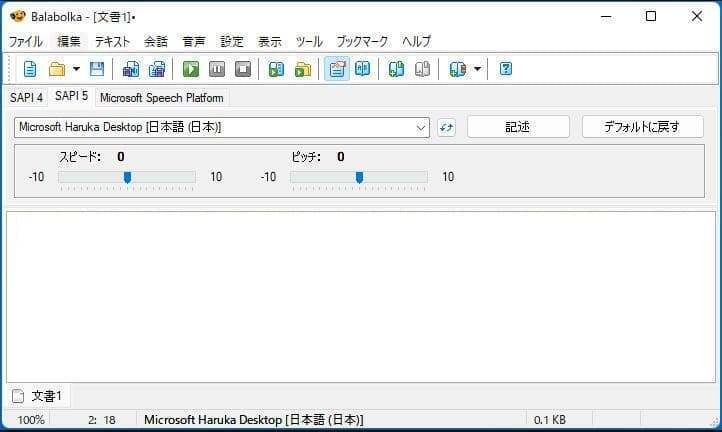The height and width of the screenshot is (432, 722).
Task: Open the pronunciation dictionary book icon
Action: (363, 69)
